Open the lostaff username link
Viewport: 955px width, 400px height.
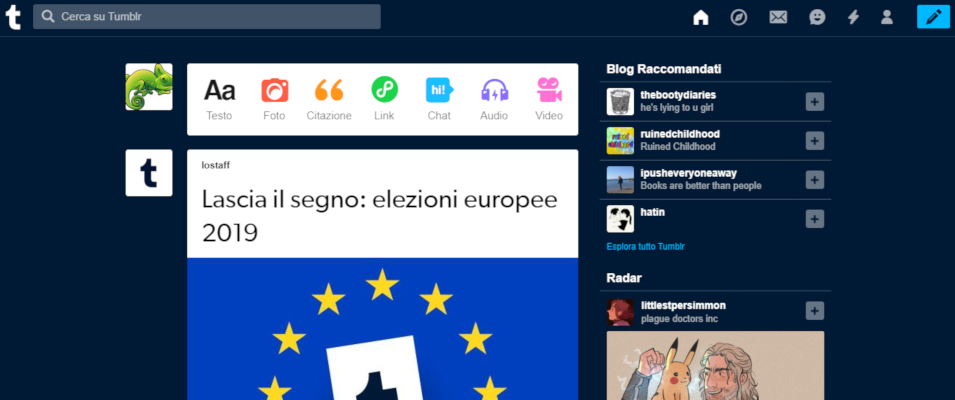click(x=216, y=166)
